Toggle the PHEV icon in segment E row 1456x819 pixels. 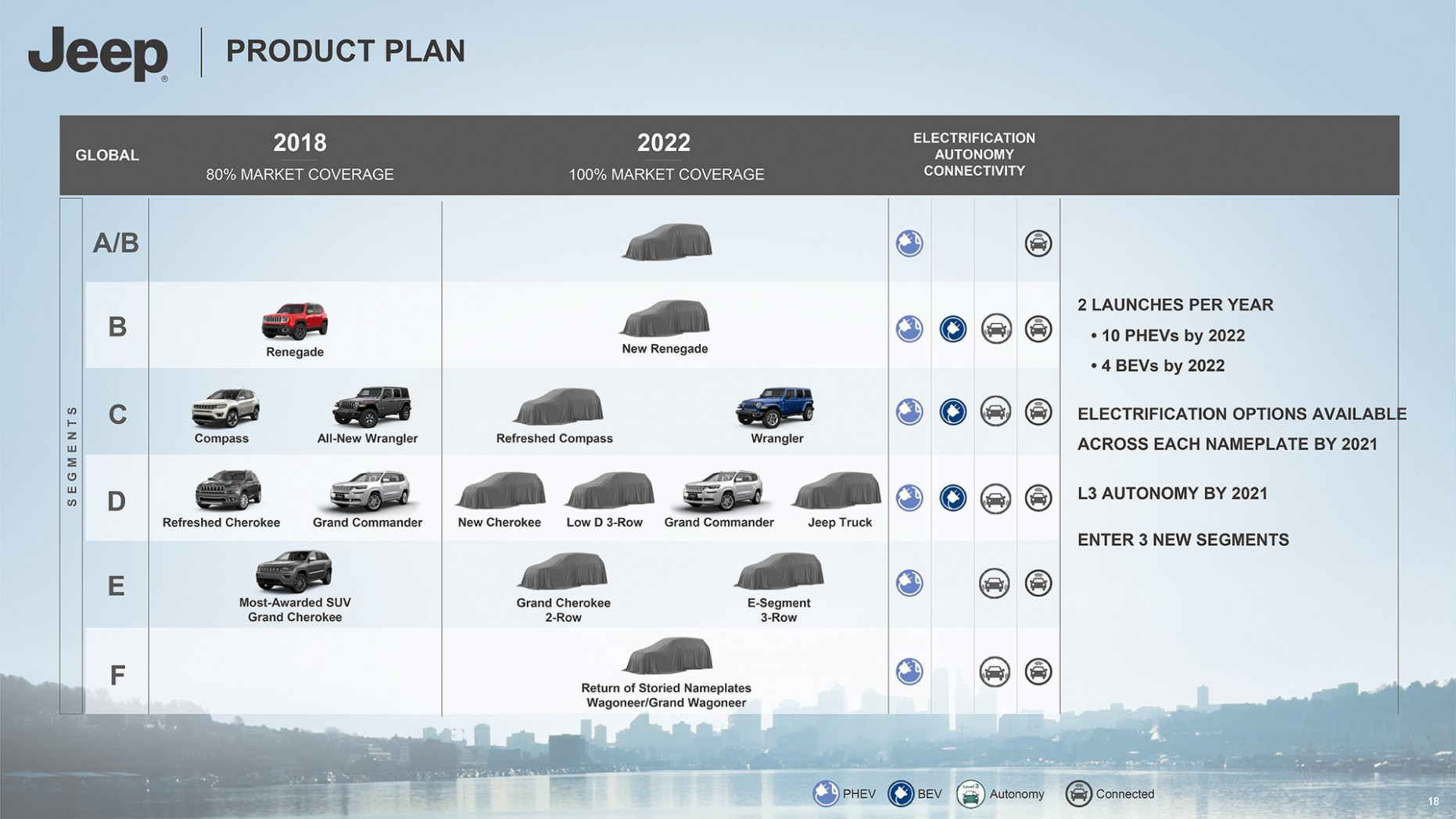(909, 583)
